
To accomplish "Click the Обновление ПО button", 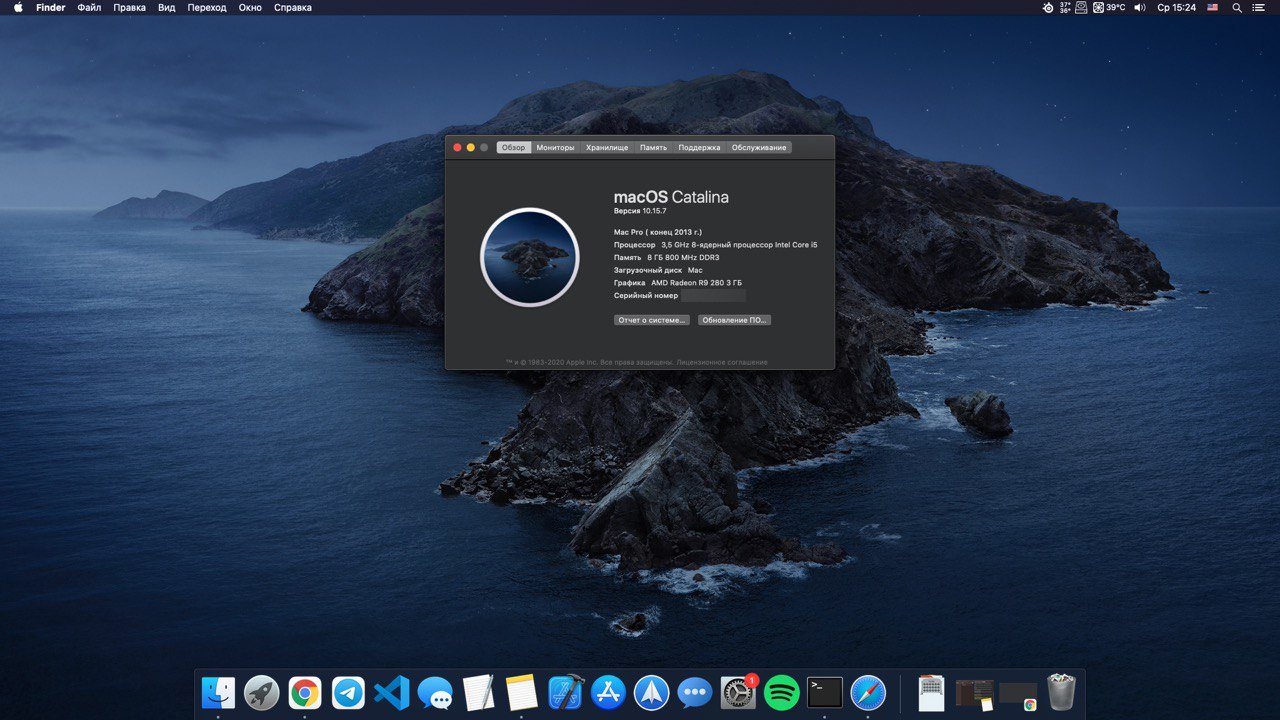I will [x=734, y=320].
